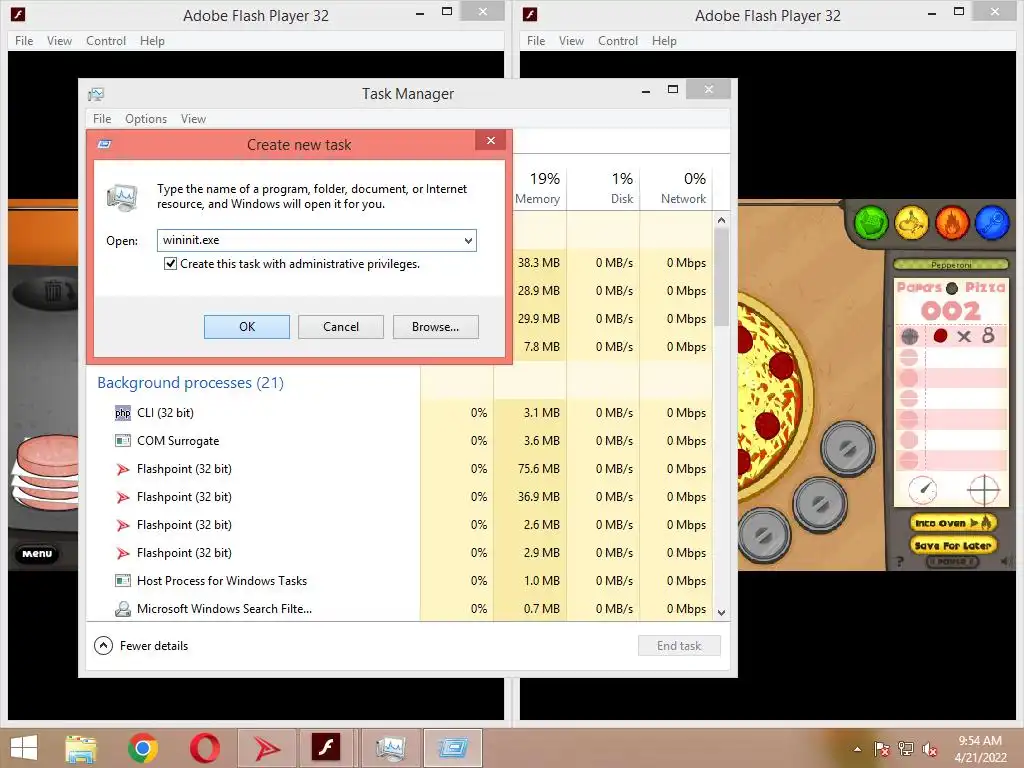Click the Task Manager title bar icon
Viewport: 1024px width, 768px height.
[96, 94]
